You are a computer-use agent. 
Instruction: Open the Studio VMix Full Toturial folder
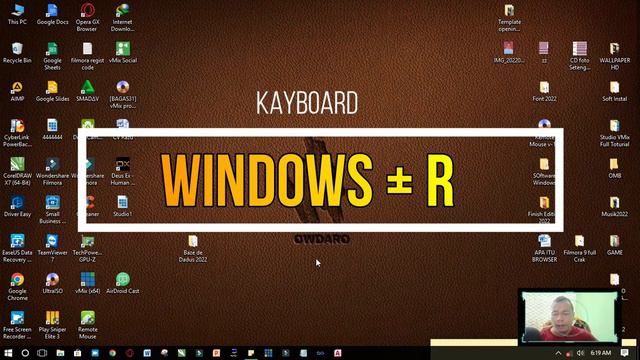pos(614,133)
